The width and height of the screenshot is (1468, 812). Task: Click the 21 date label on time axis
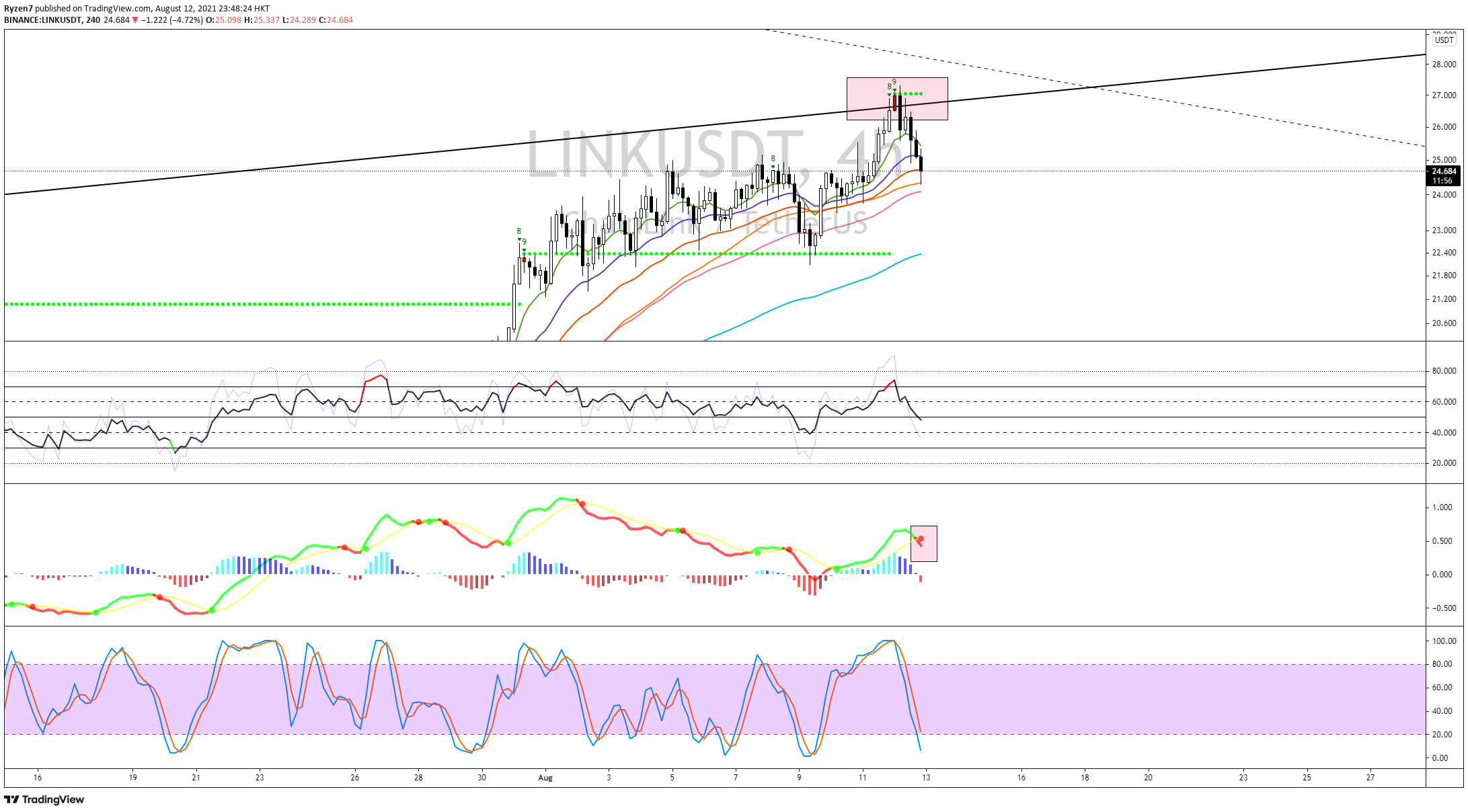click(x=196, y=778)
